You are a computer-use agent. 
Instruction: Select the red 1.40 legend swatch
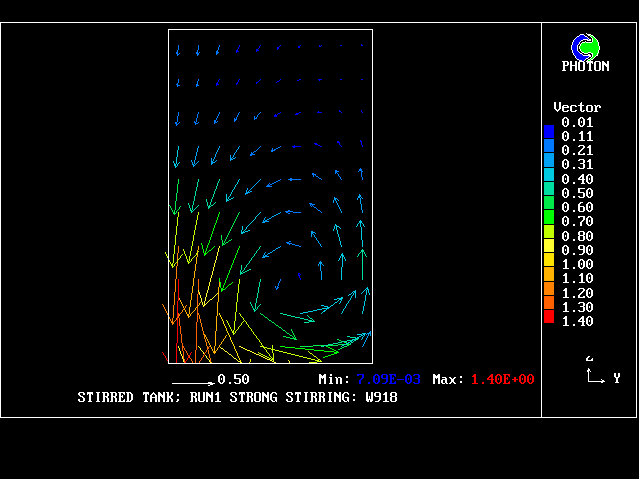548,318
